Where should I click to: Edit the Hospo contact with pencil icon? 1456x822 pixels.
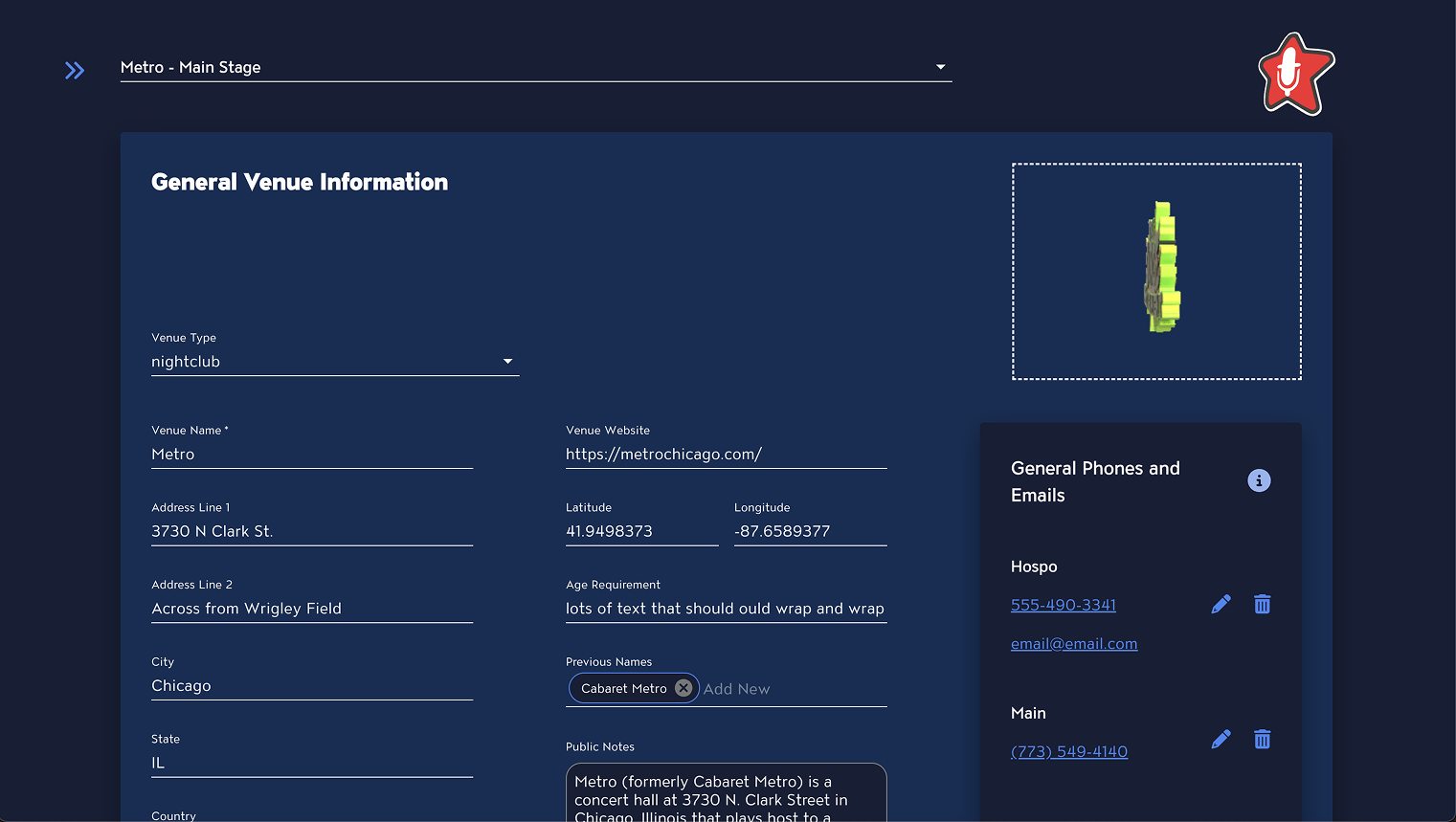[x=1221, y=604]
